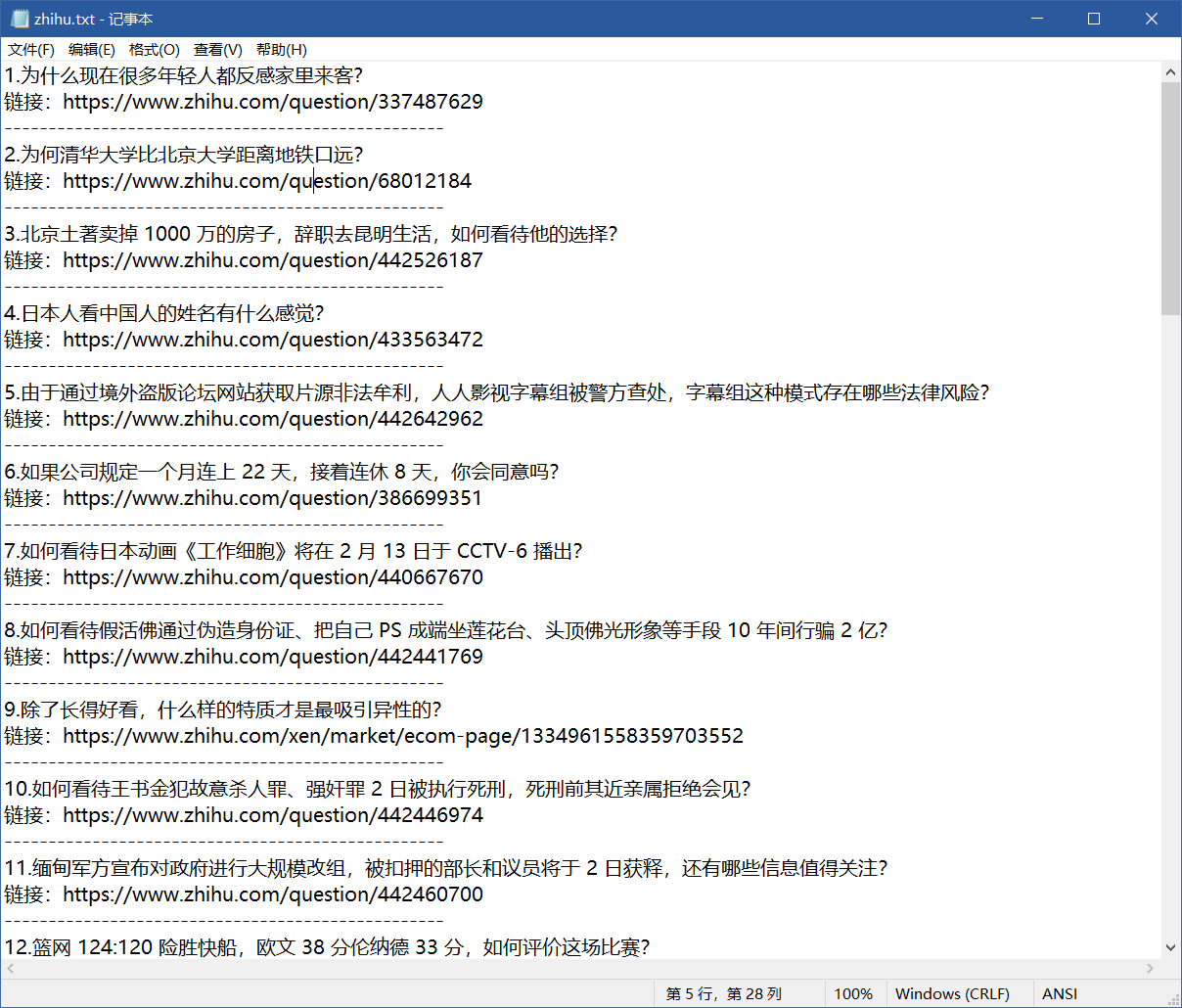This screenshot has height=1008, width=1182.
Task: Click the xen/market/ecom-page URL
Action: (403, 736)
